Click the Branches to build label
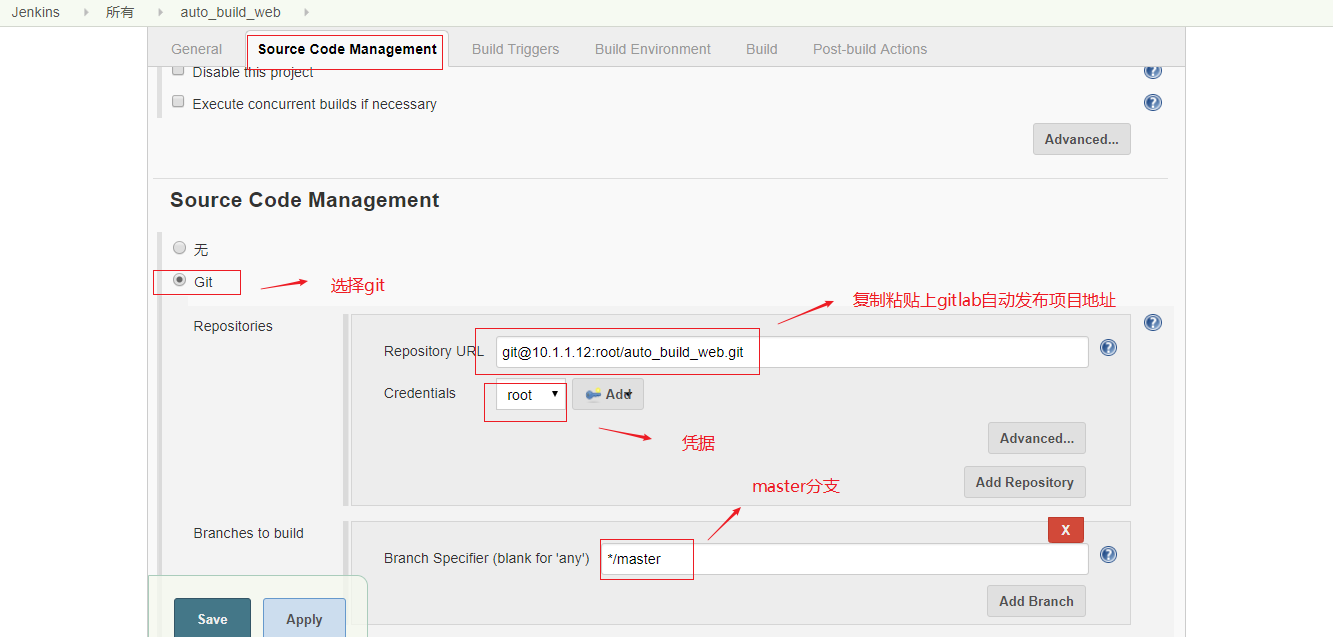This screenshot has width=1333, height=637. point(248,533)
